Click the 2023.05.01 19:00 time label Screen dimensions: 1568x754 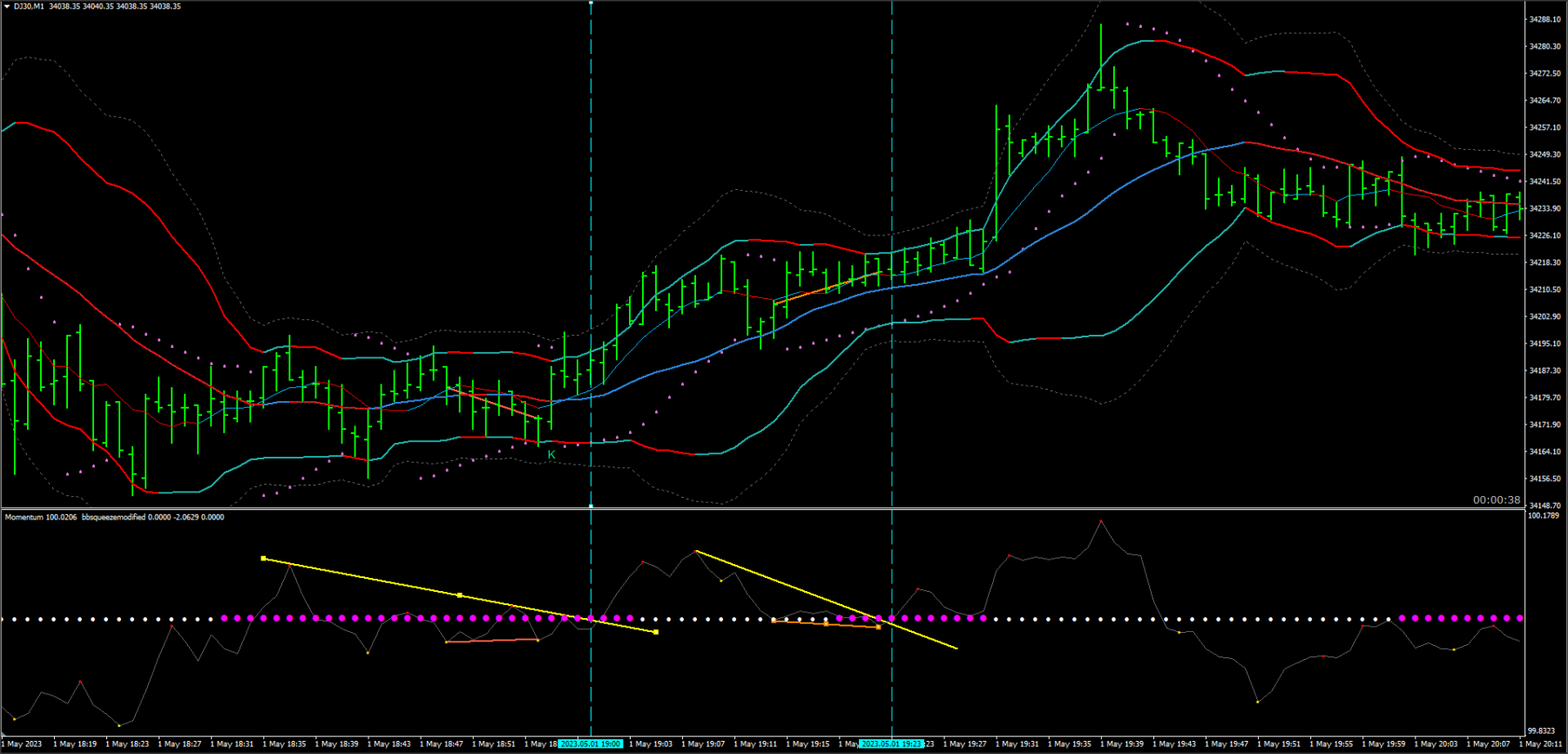[590, 744]
